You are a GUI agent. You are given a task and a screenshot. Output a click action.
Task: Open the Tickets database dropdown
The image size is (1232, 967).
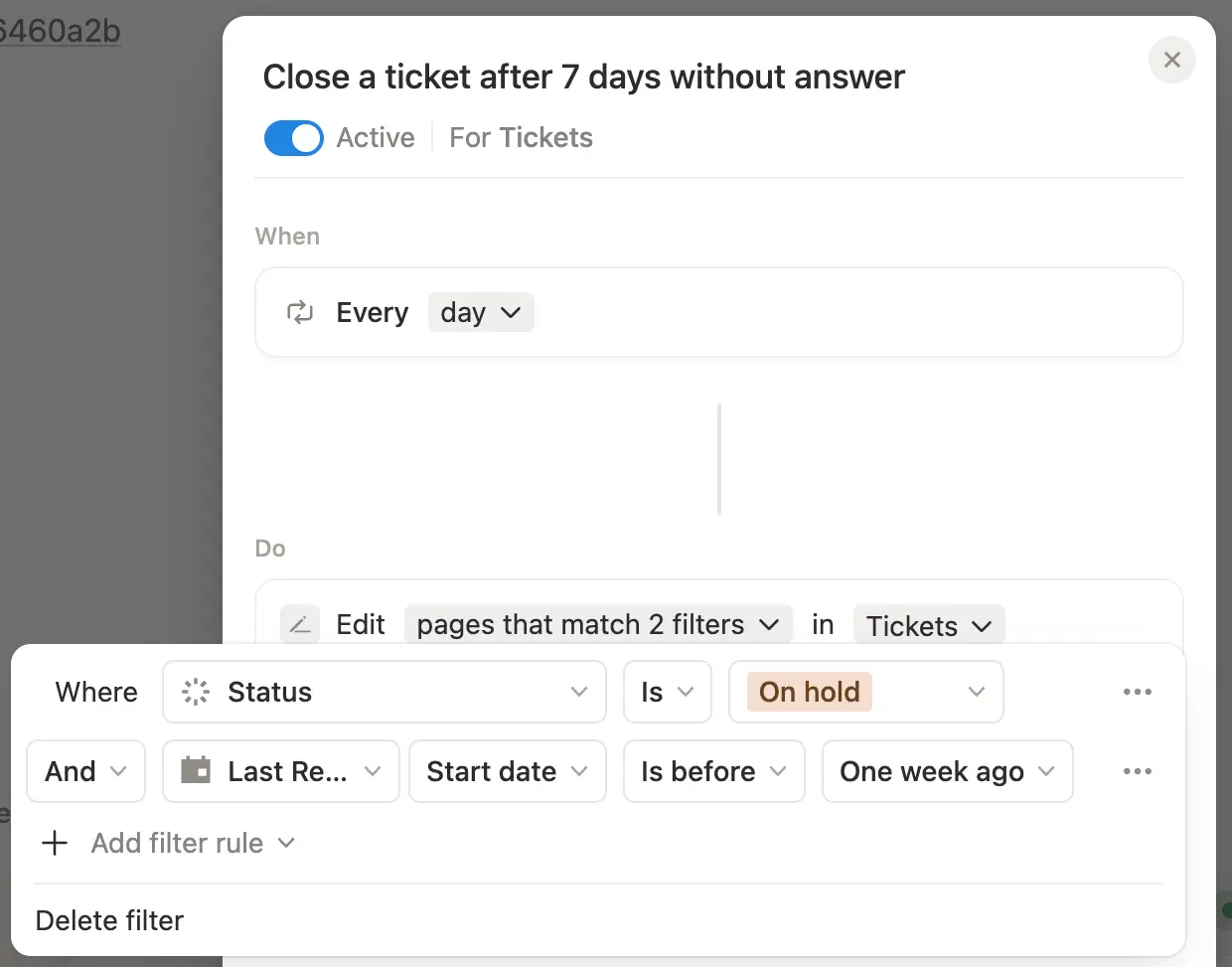[928, 625]
